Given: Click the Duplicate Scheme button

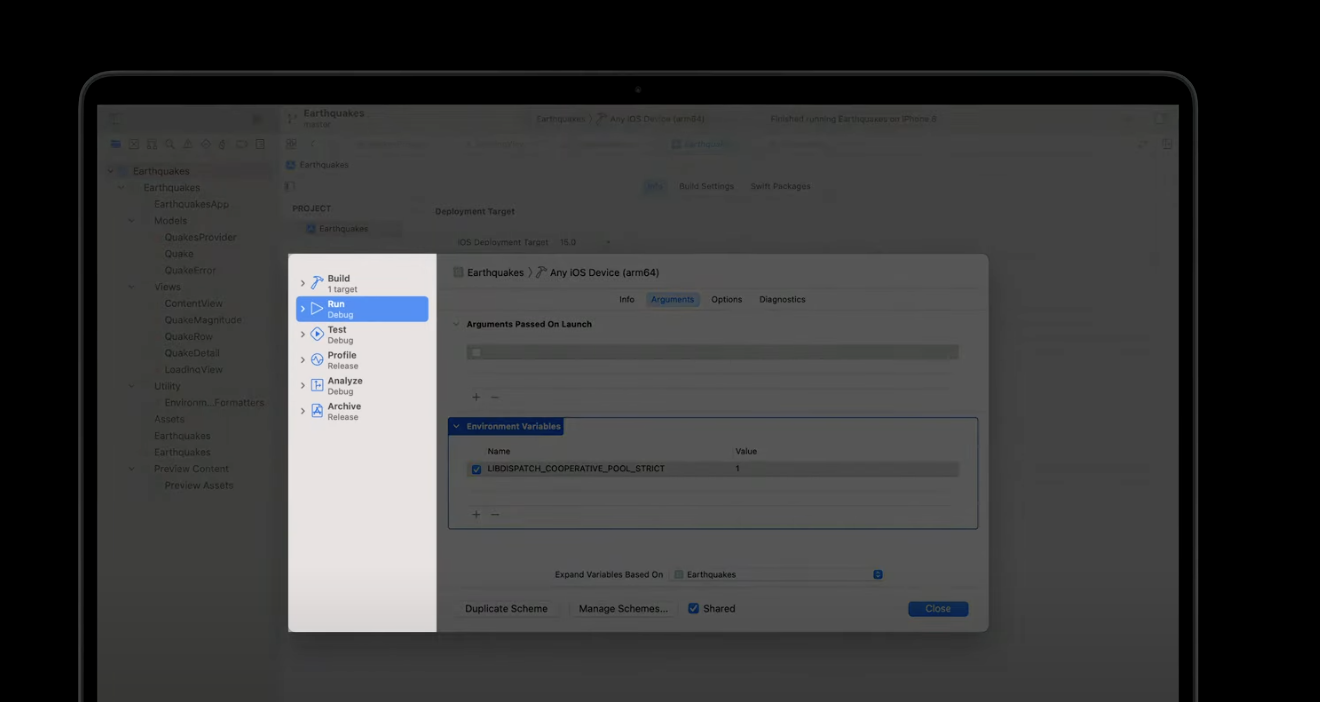Looking at the screenshot, I should click(x=506, y=608).
